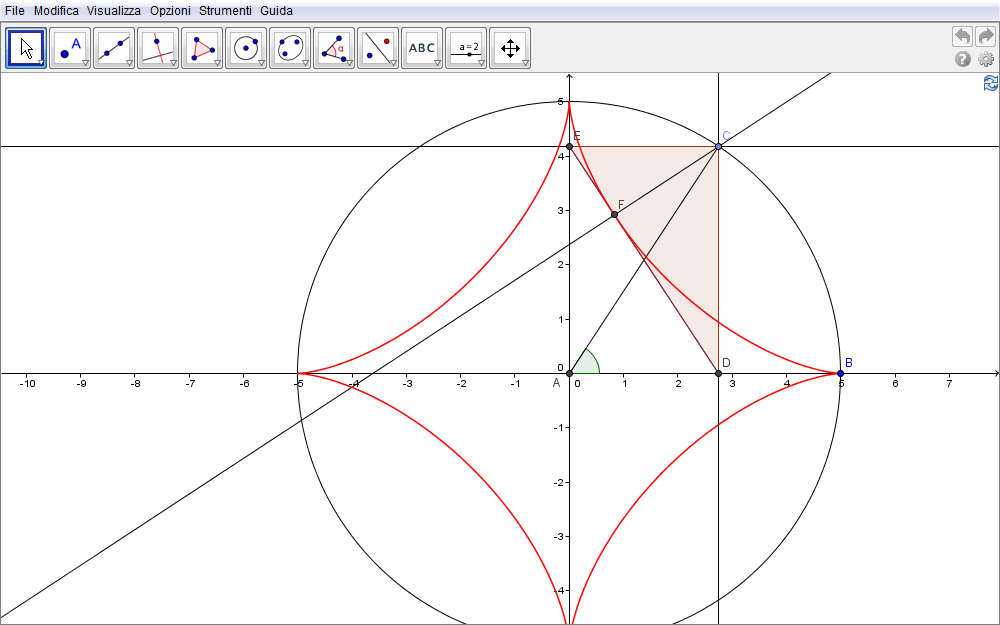Choose the ABC text tool
Viewport: 1000px width, 625px height.
[x=421, y=47]
